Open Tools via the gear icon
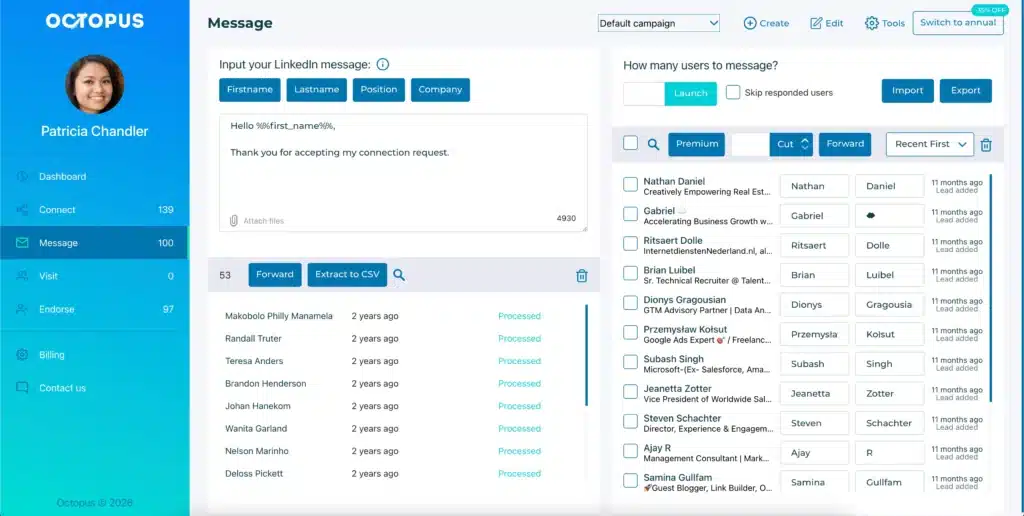Image resolution: width=1024 pixels, height=516 pixels. (872, 23)
